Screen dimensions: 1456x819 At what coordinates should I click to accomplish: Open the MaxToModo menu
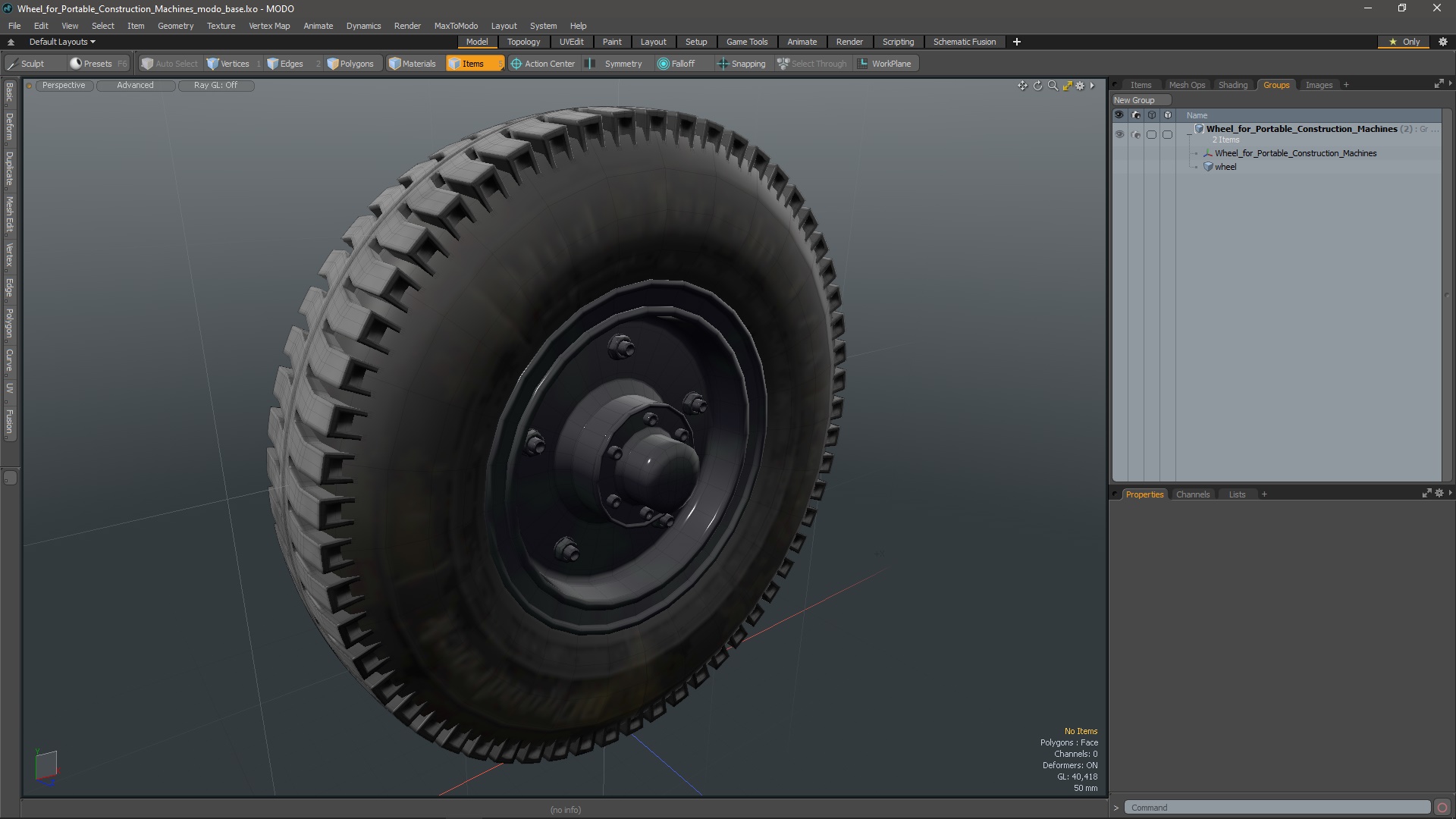point(456,26)
